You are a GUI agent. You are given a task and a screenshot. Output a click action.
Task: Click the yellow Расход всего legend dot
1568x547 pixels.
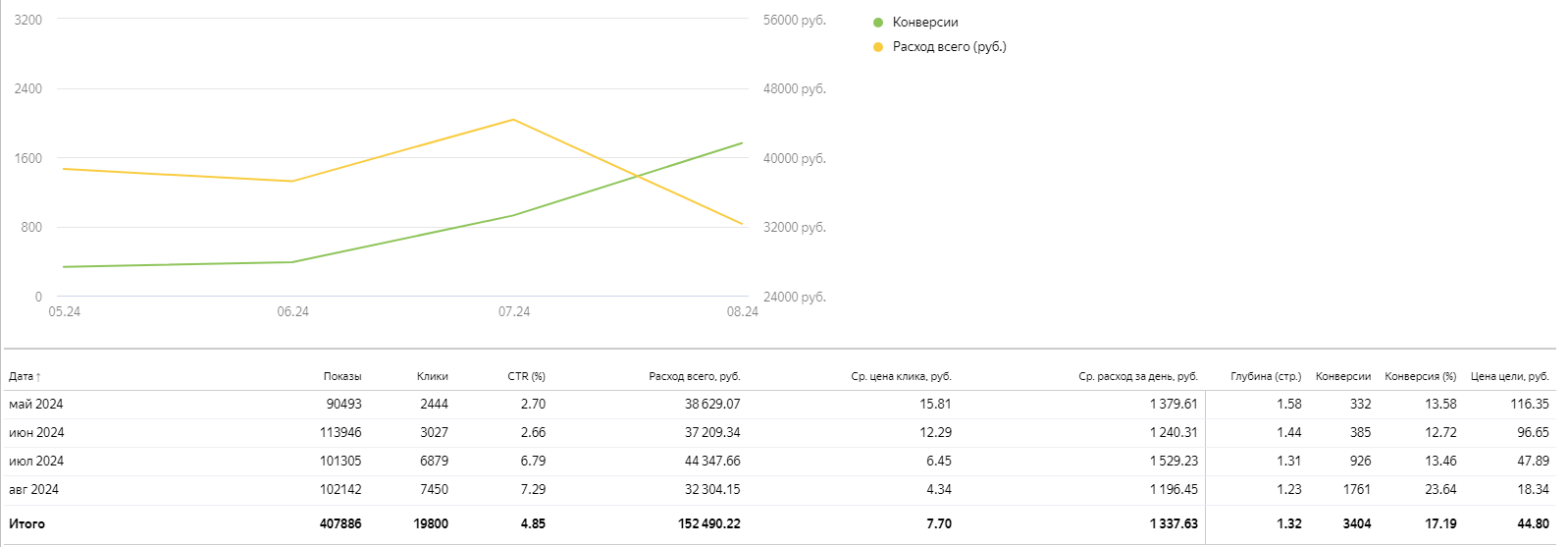pos(878,46)
